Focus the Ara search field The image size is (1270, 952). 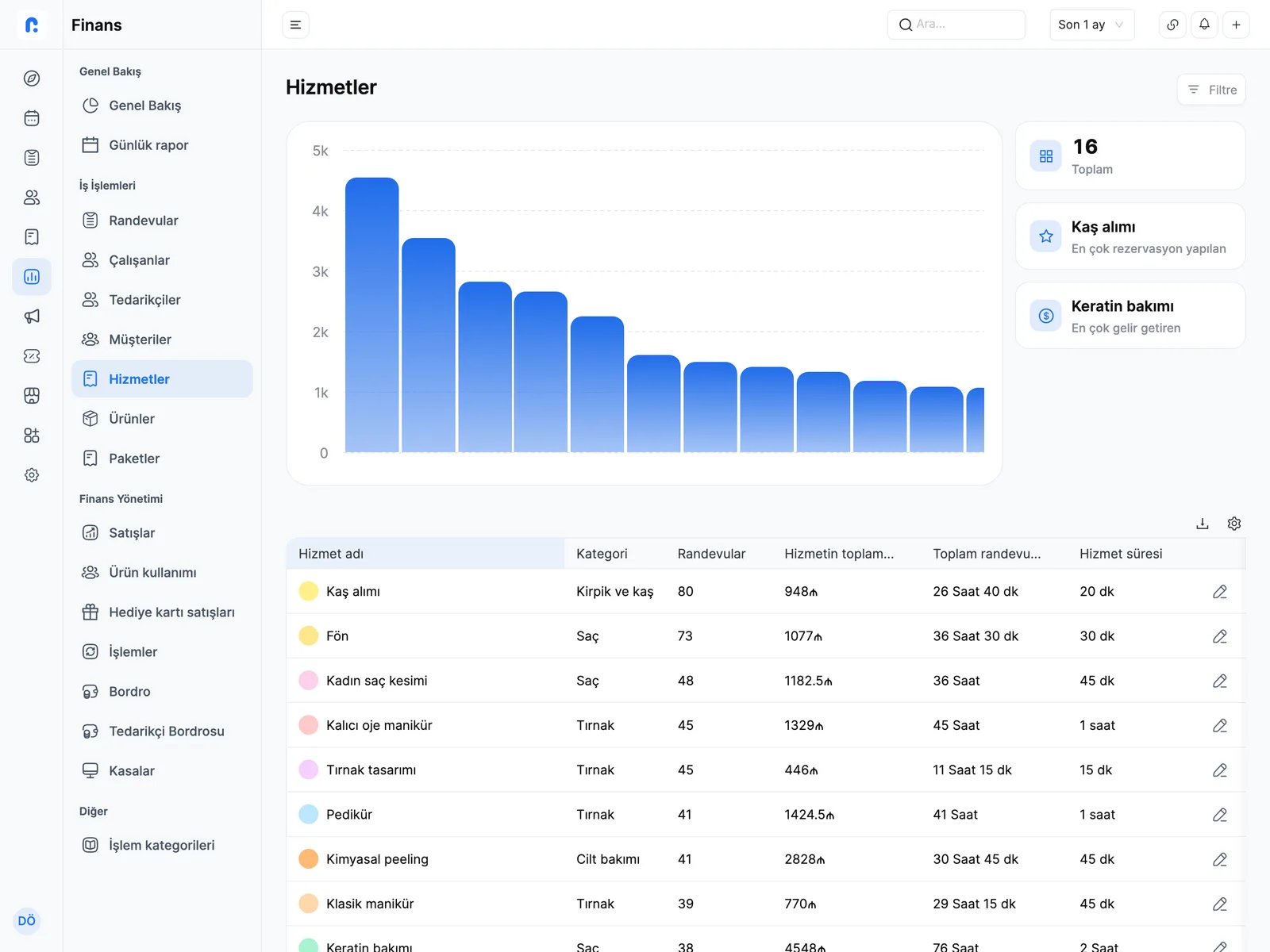pyautogui.click(x=956, y=25)
